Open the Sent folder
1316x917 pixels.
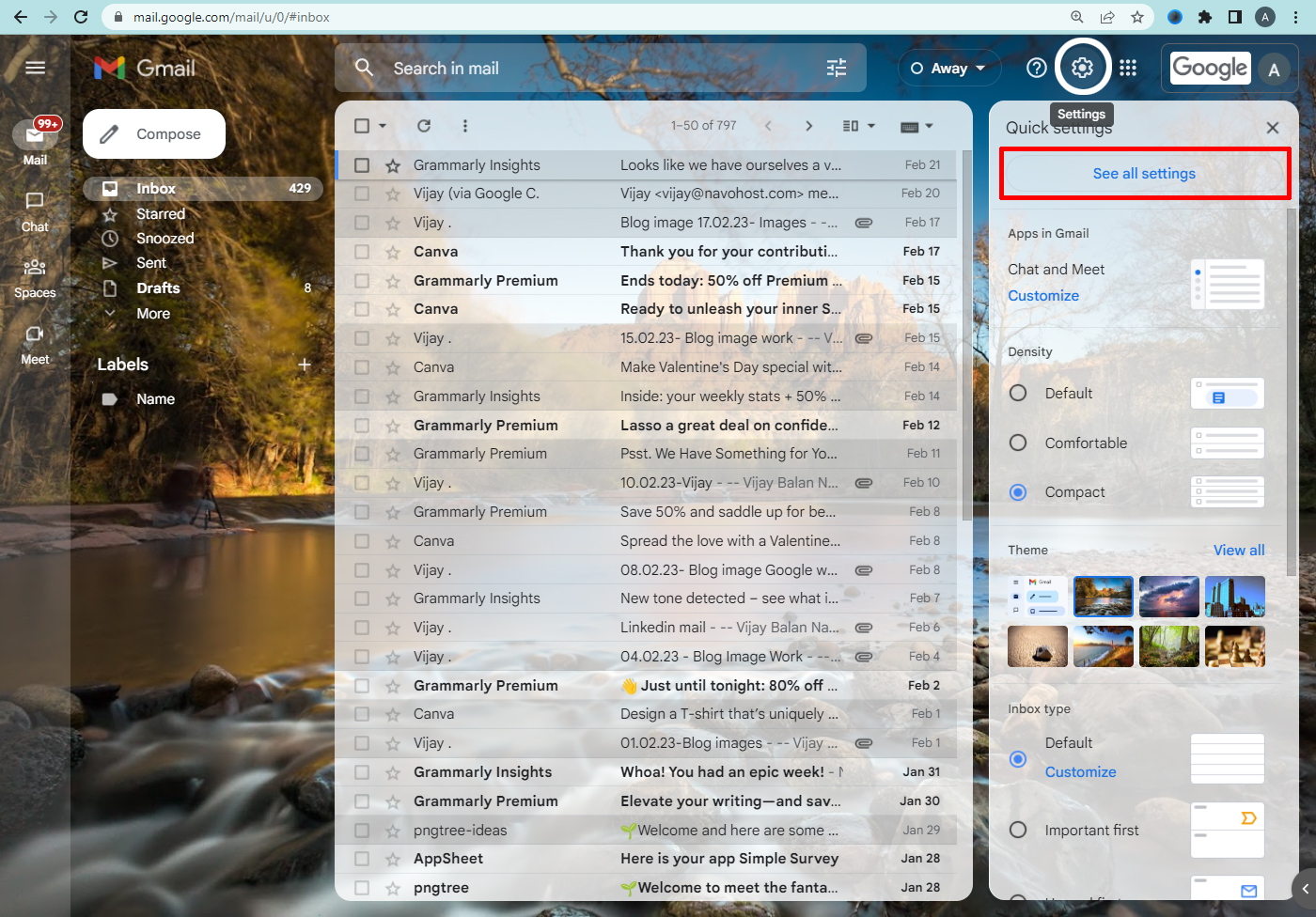click(x=150, y=263)
